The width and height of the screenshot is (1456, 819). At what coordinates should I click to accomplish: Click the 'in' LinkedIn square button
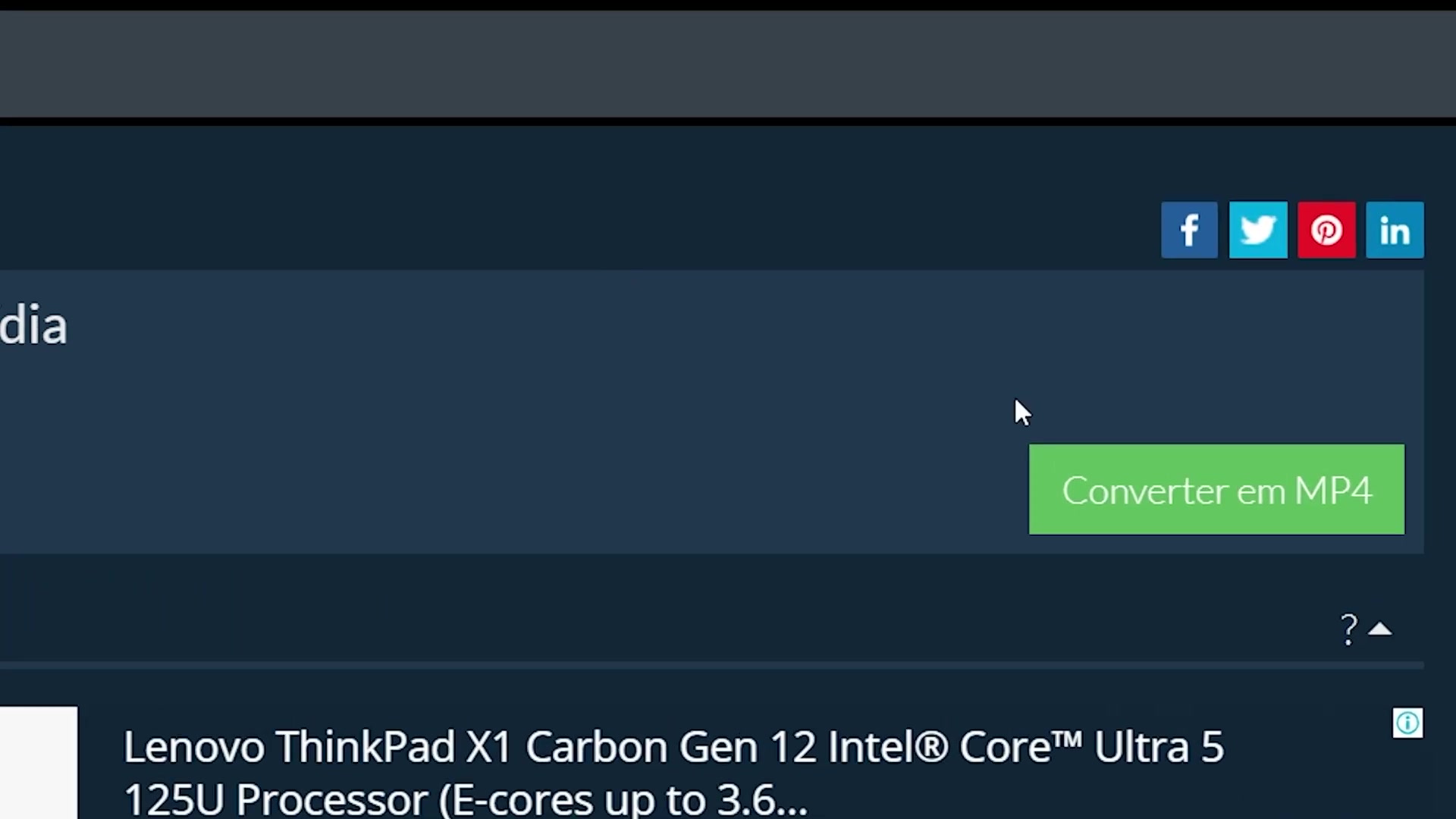[x=1395, y=230]
